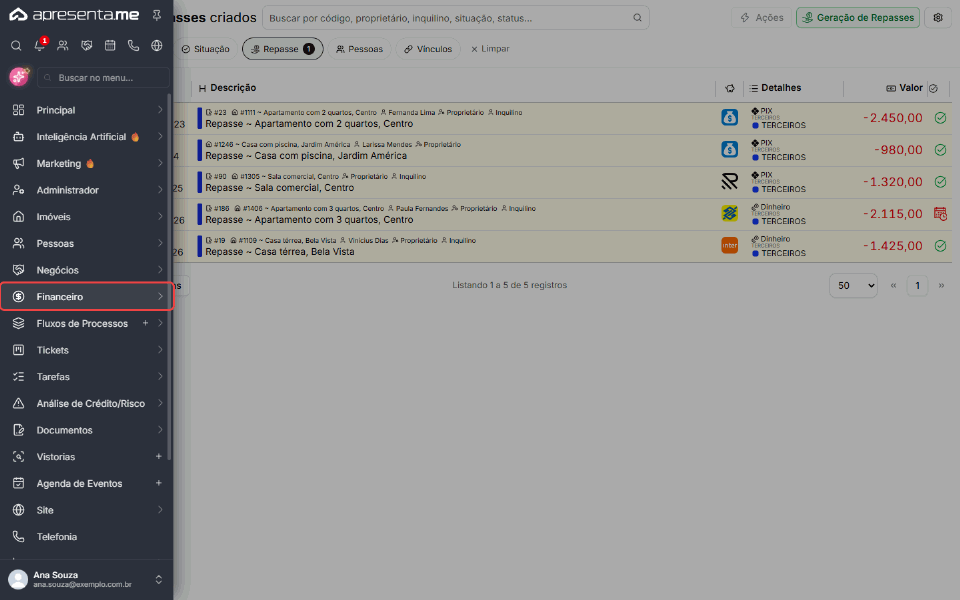Click the globe icon in sidebar top row
The width and height of the screenshot is (960, 600).
click(x=157, y=45)
